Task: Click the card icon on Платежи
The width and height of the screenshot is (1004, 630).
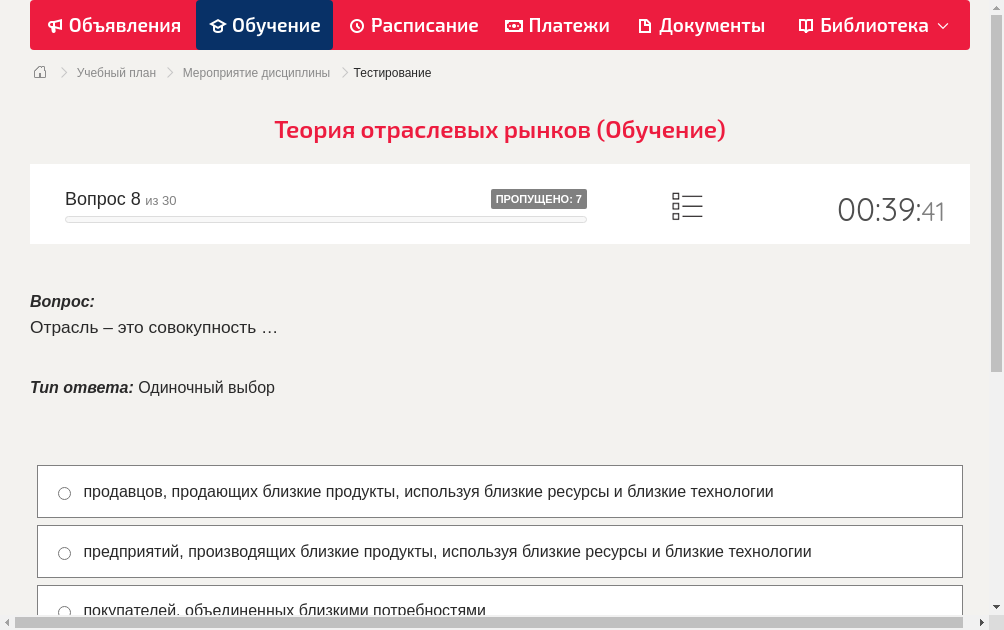Action: click(x=512, y=25)
